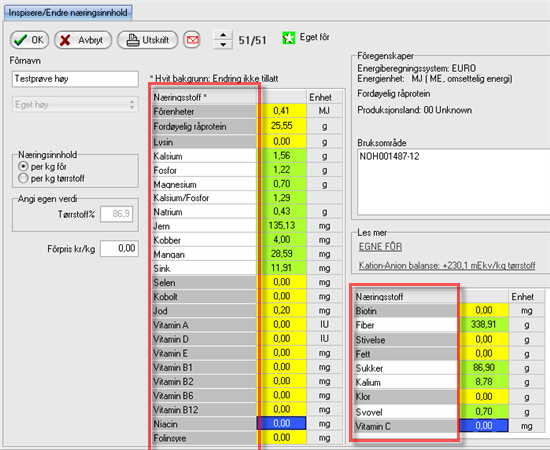Click the Fôrnavn text field

click(75, 79)
